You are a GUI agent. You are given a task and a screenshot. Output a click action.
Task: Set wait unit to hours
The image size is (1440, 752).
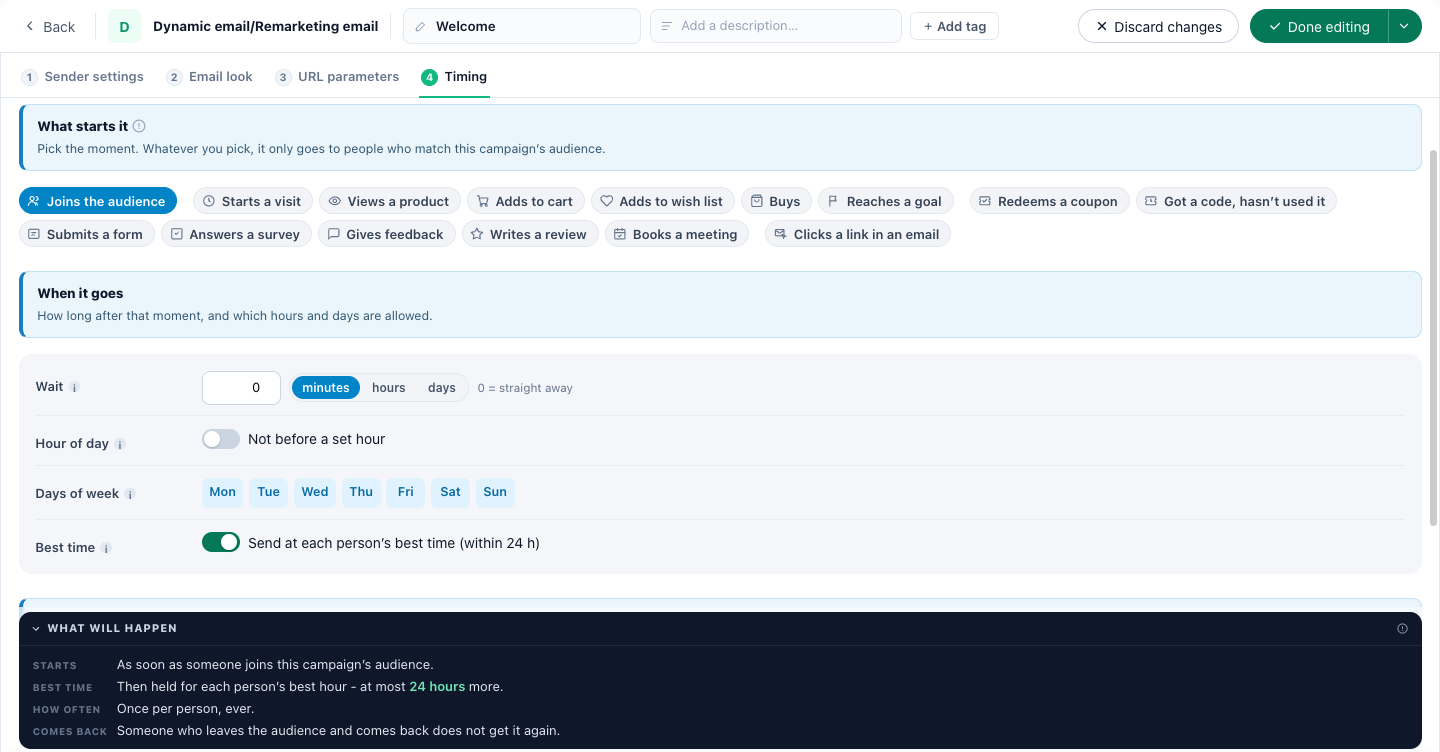(389, 388)
